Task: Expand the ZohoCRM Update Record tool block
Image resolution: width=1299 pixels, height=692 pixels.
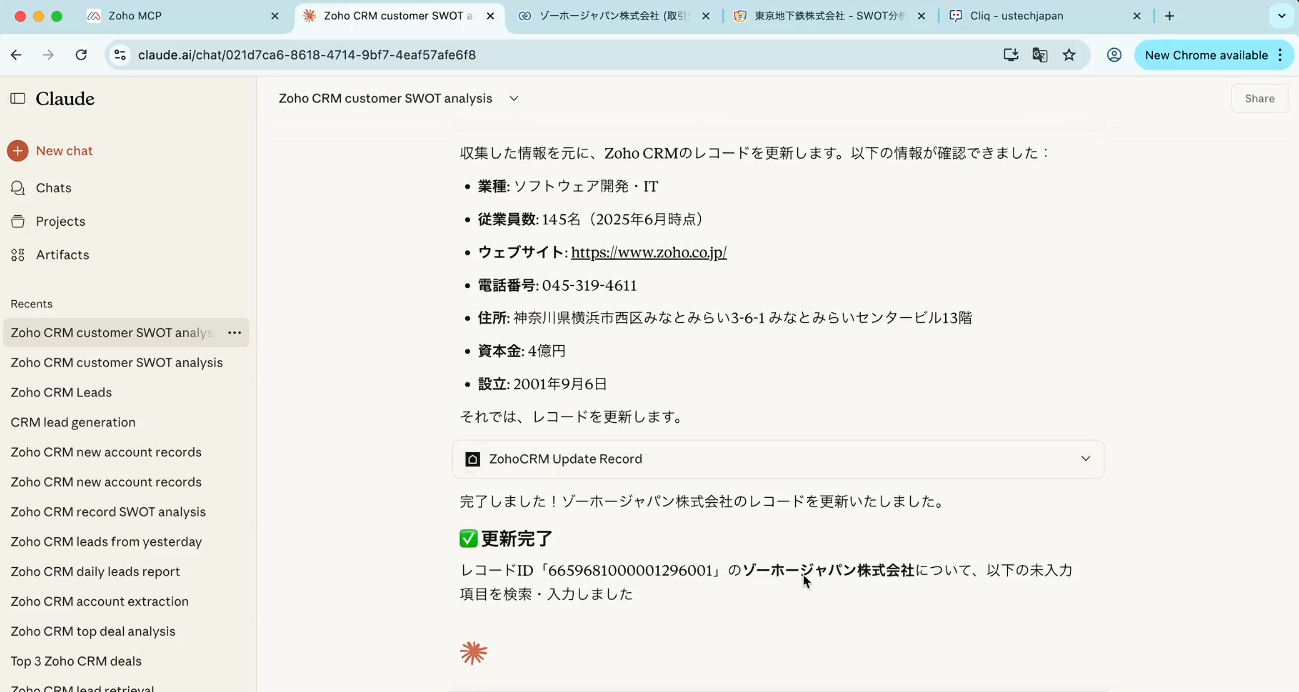Action: click(x=778, y=459)
